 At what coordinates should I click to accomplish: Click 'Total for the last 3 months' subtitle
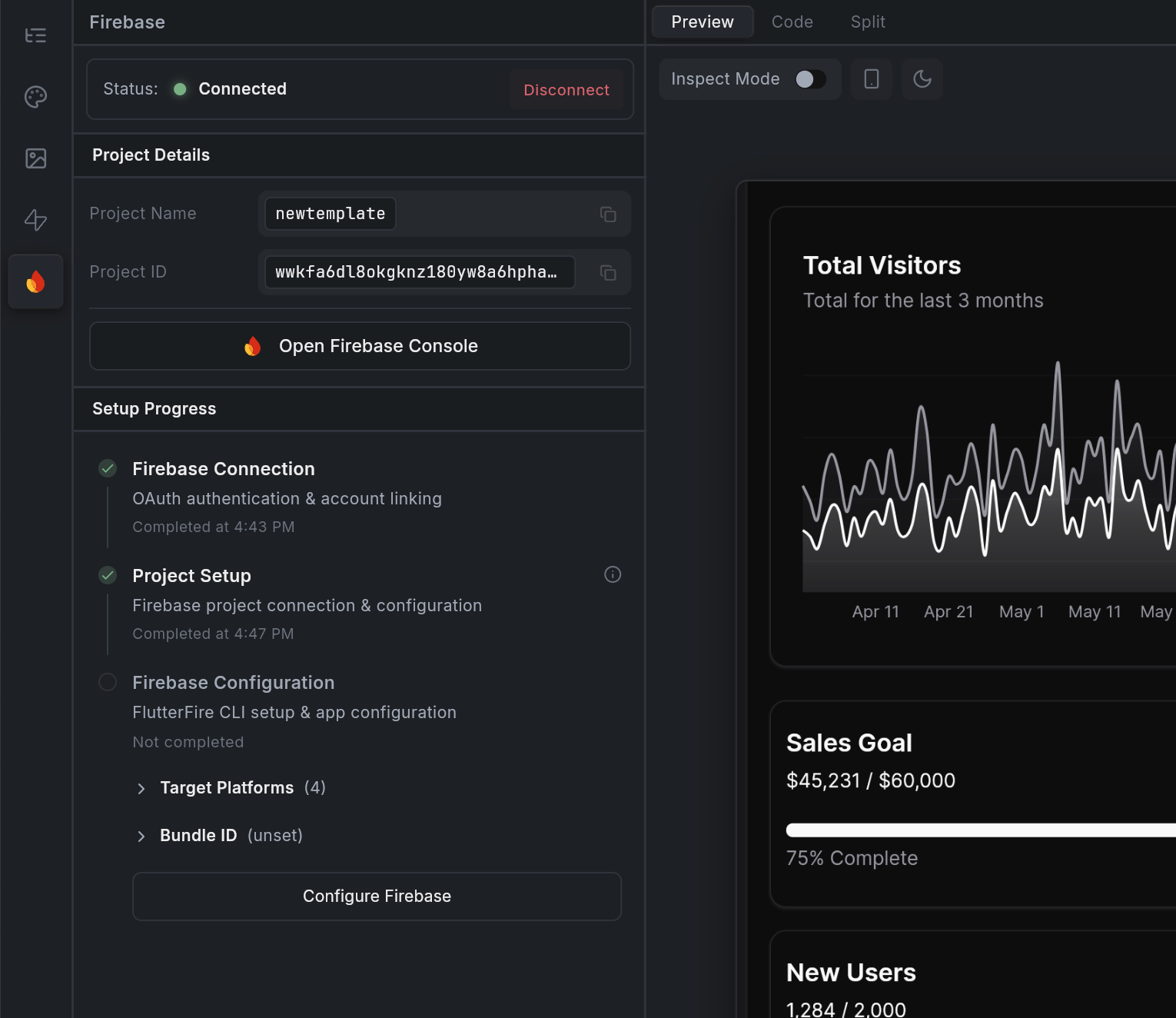pos(923,301)
